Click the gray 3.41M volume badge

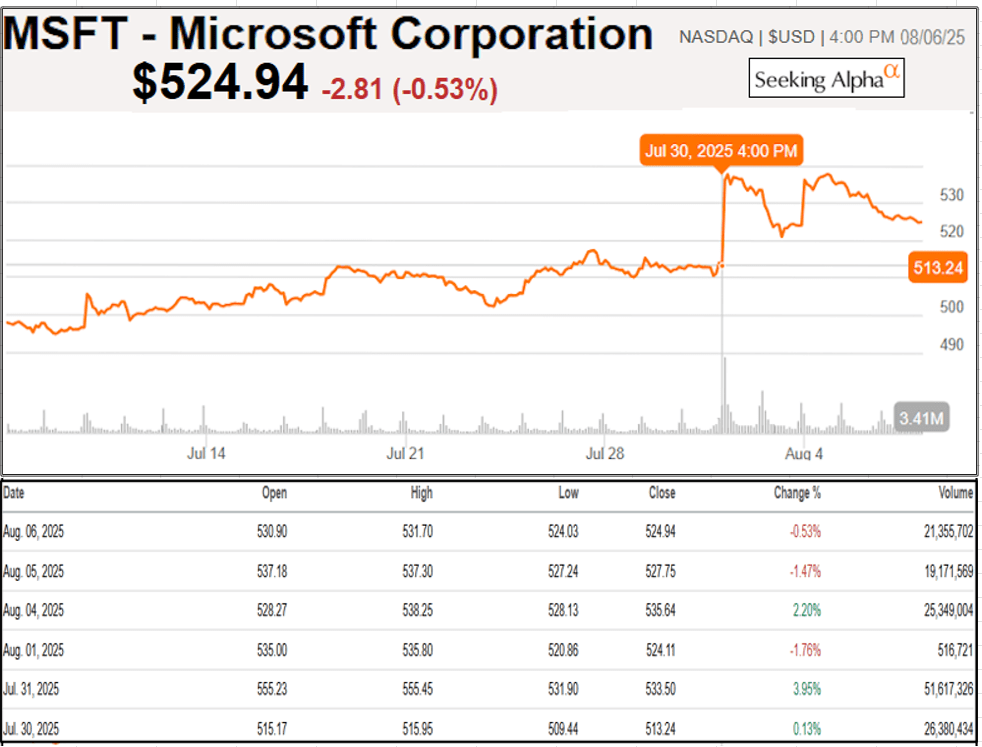pyautogui.click(x=920, y=419)
